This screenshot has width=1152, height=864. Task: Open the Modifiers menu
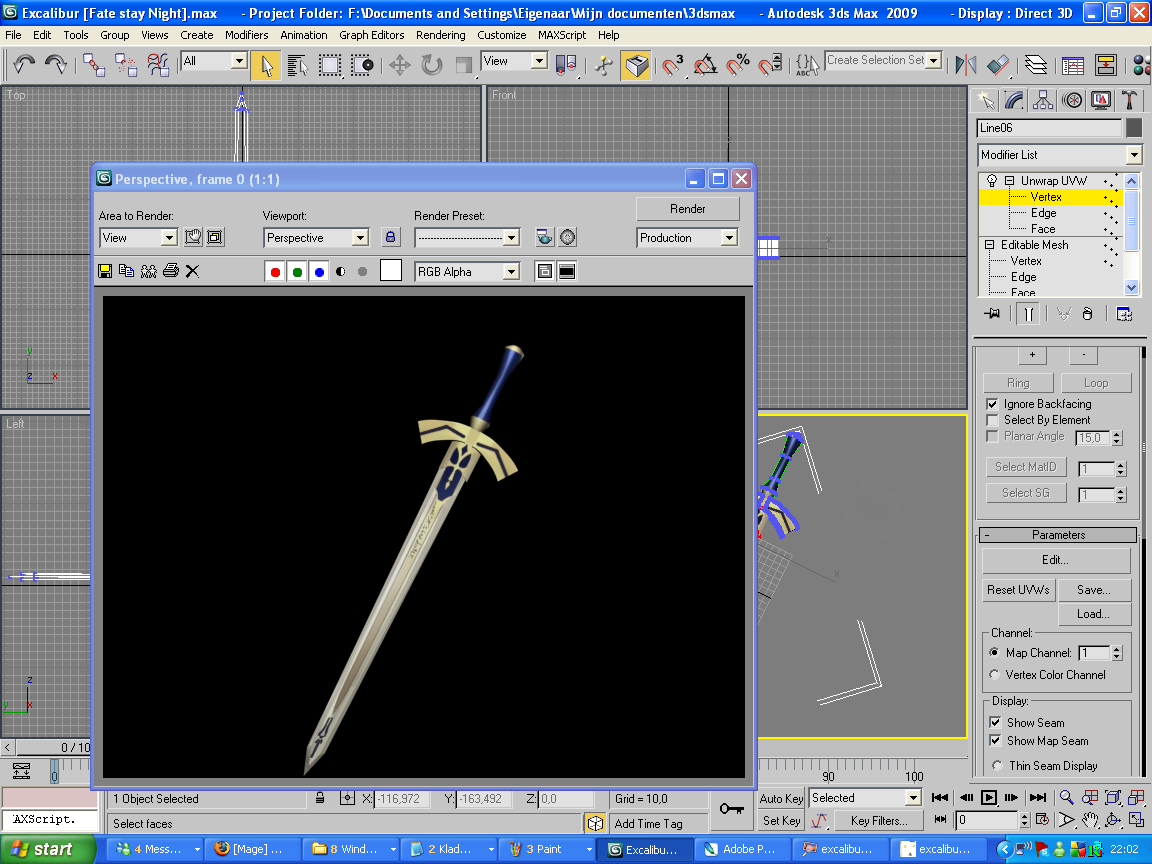tap(246, 35)
